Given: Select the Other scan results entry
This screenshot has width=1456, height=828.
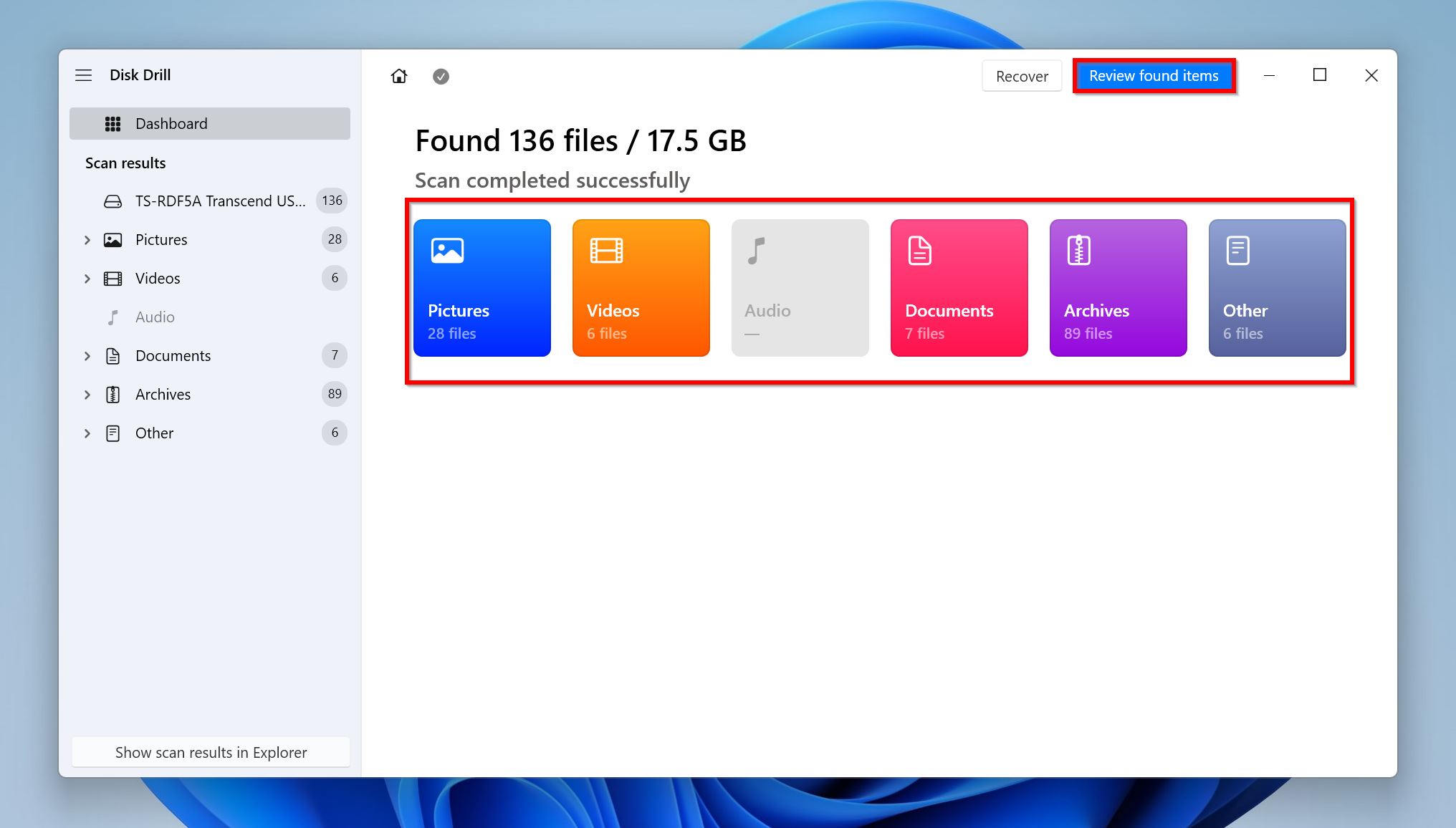Looking at the screenshot, I should (x=154, y=433).
